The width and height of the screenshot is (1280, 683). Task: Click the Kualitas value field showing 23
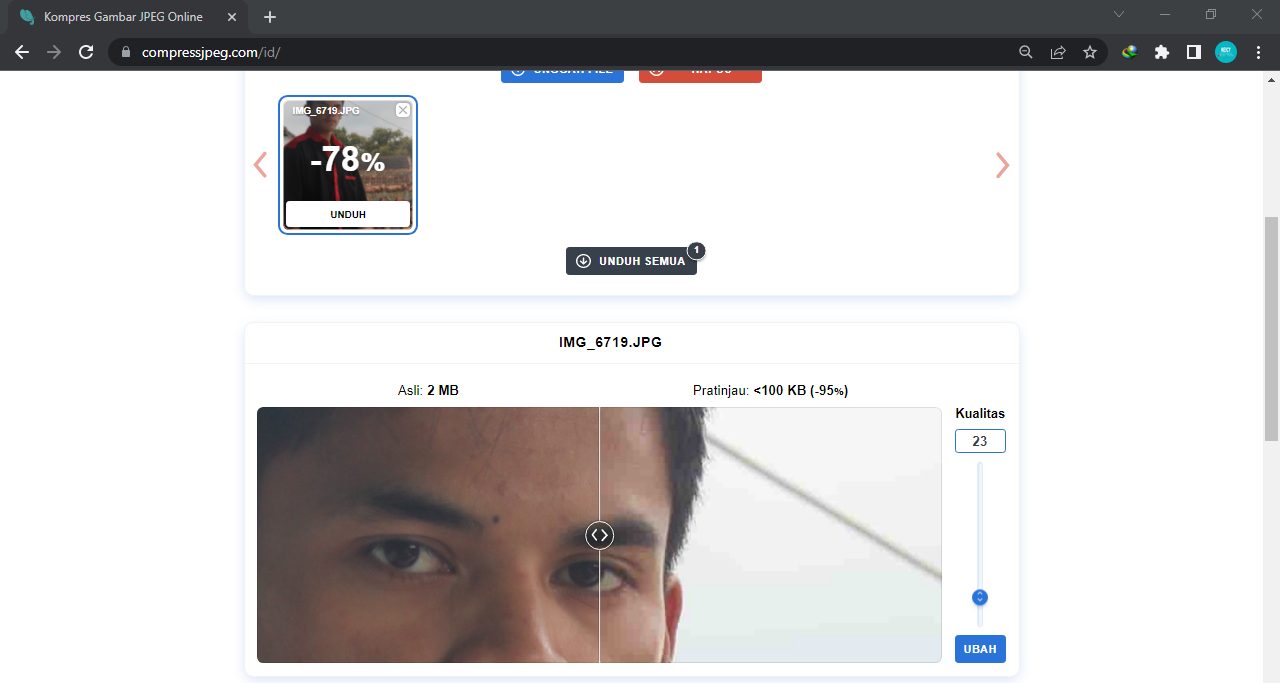point(980,441)
